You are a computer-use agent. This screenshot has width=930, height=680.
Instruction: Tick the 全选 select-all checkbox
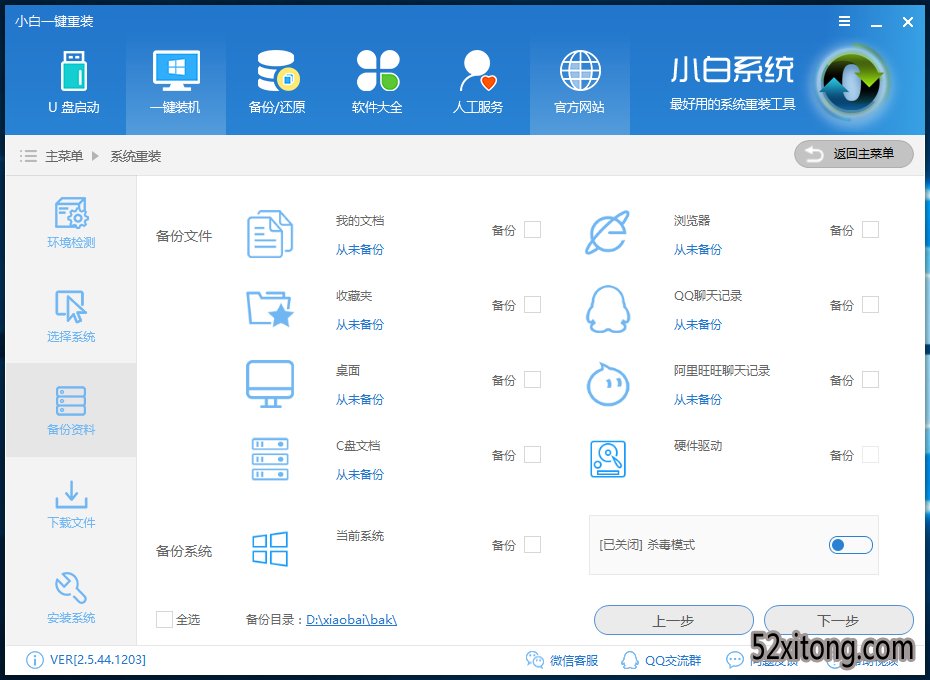(x=164, y=619)
